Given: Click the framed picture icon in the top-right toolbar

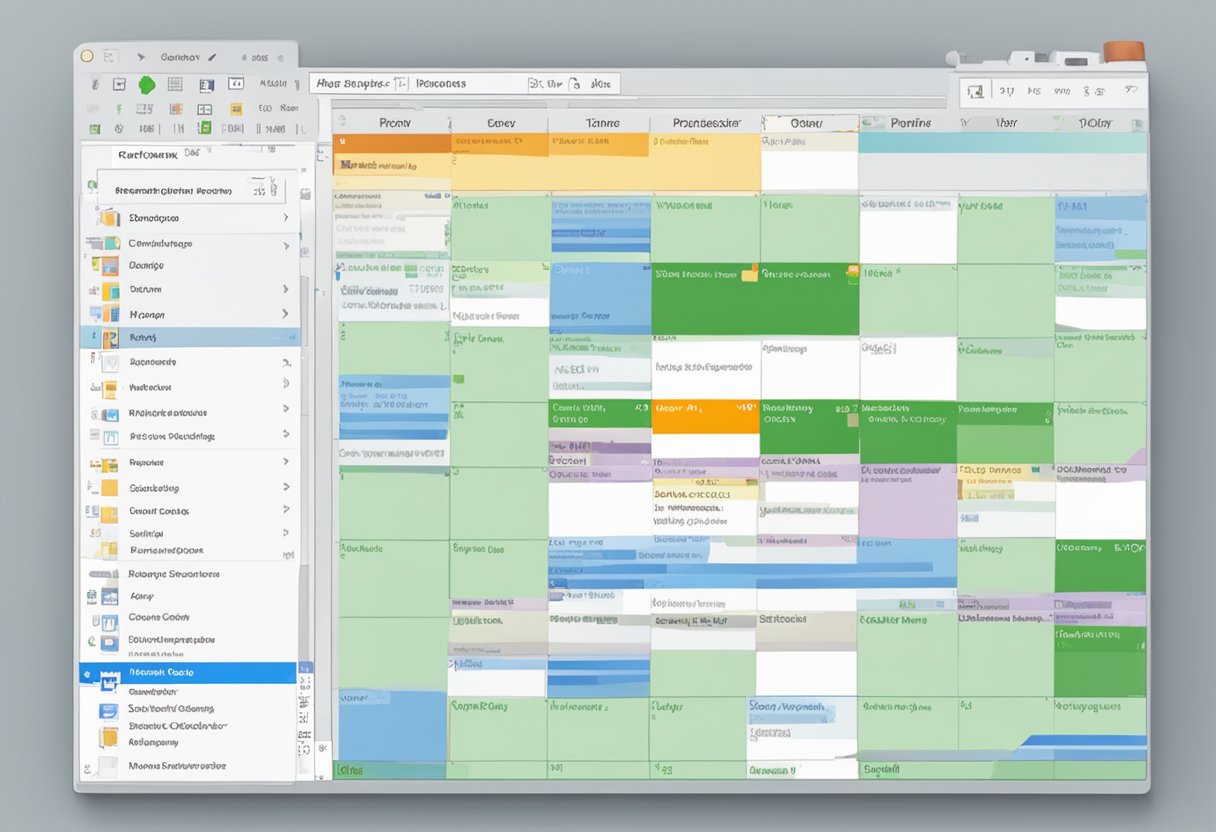Looking at the screenshot, I should tap(977, 92).
